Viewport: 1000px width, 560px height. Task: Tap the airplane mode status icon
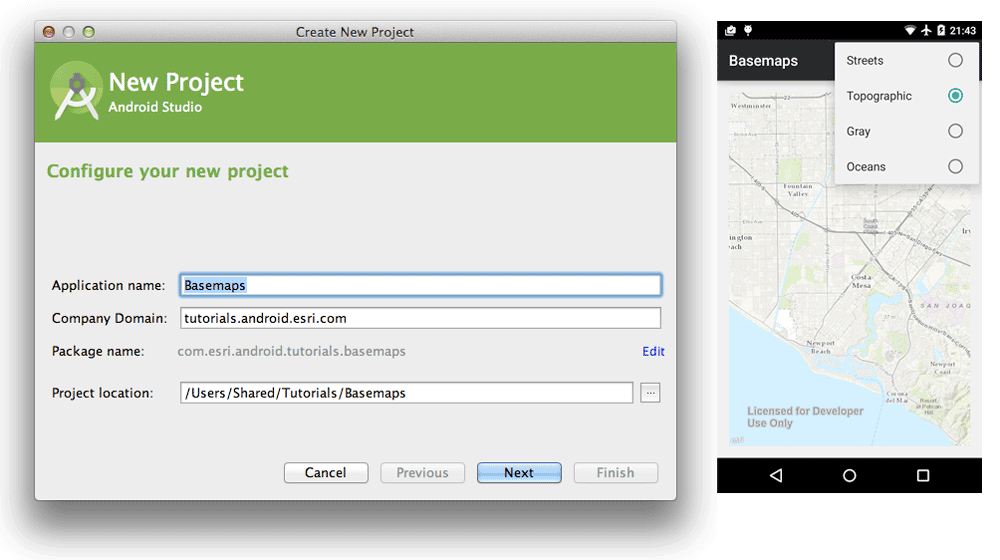926,30
